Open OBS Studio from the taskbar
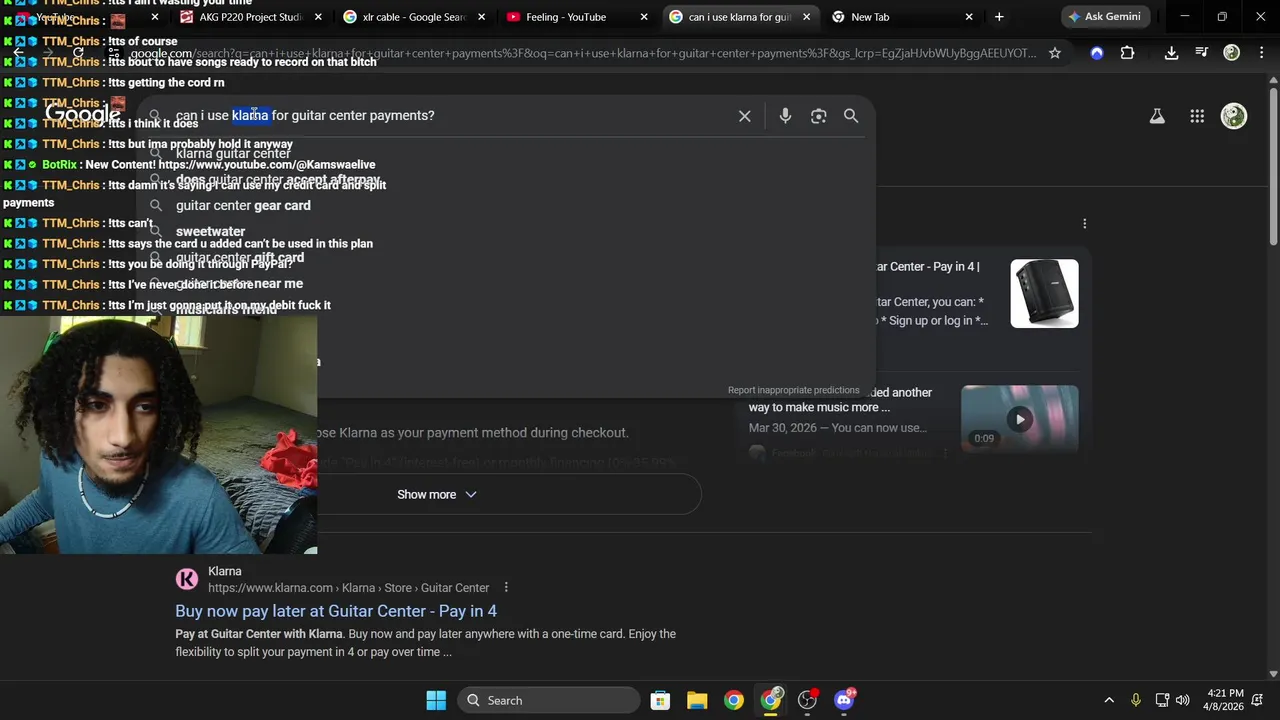This screenshot has width=1280, height=720. tap(807, 700)
